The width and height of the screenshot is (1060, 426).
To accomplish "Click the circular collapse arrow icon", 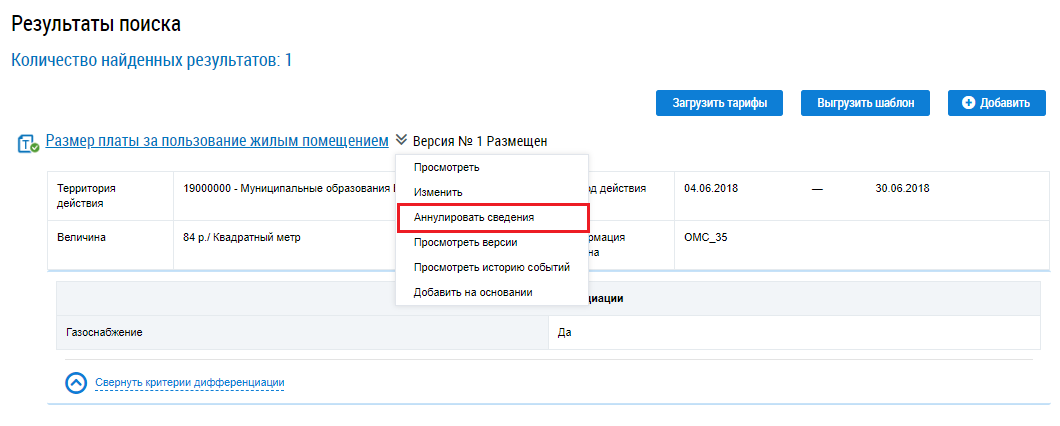I will [x=76, y=383].
